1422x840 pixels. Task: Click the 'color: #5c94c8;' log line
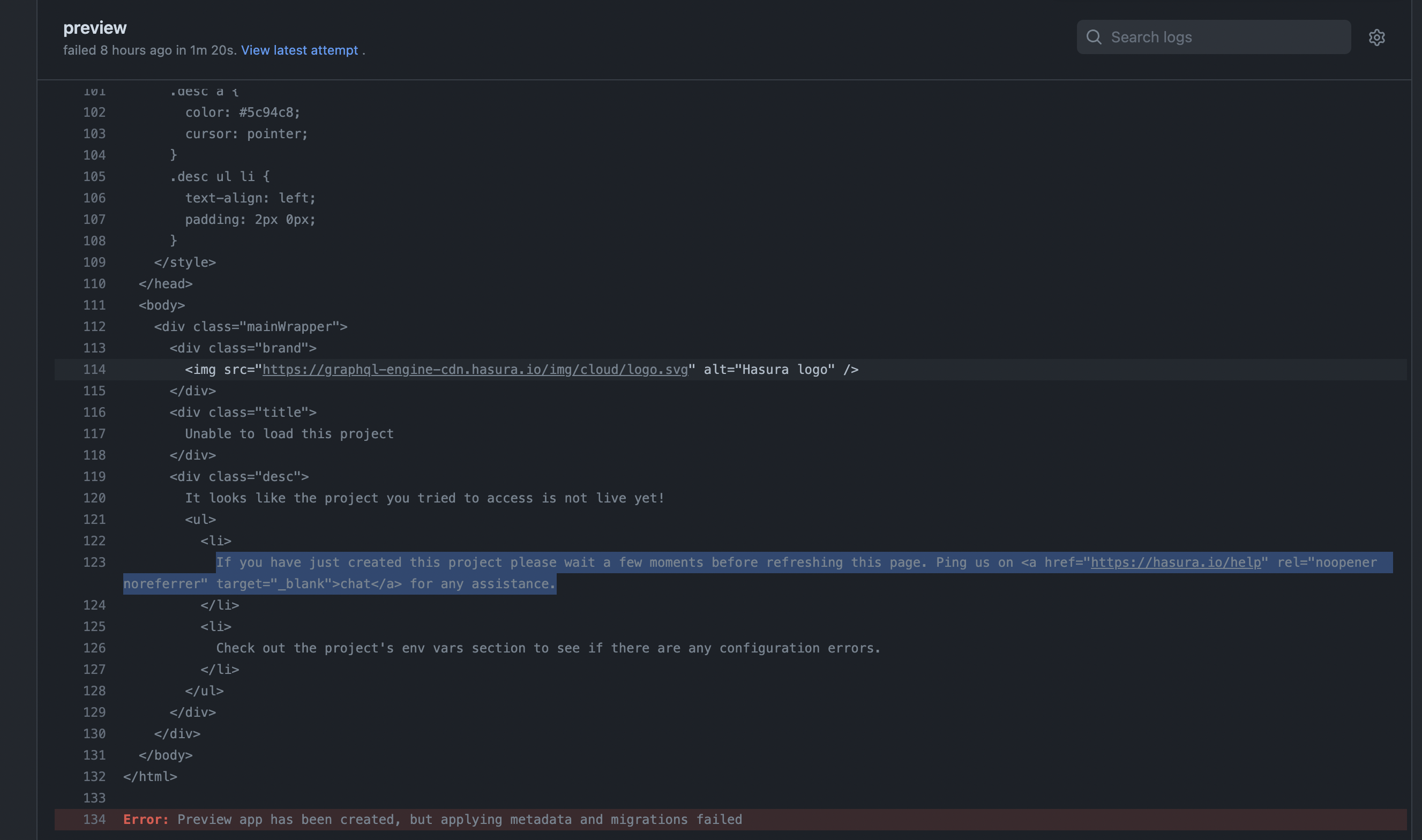click(x=242, y=112)
